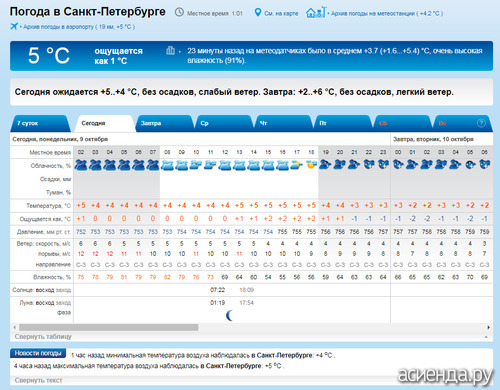
Task: Open the 'Сб' day tab
Action: pos(403,123)
